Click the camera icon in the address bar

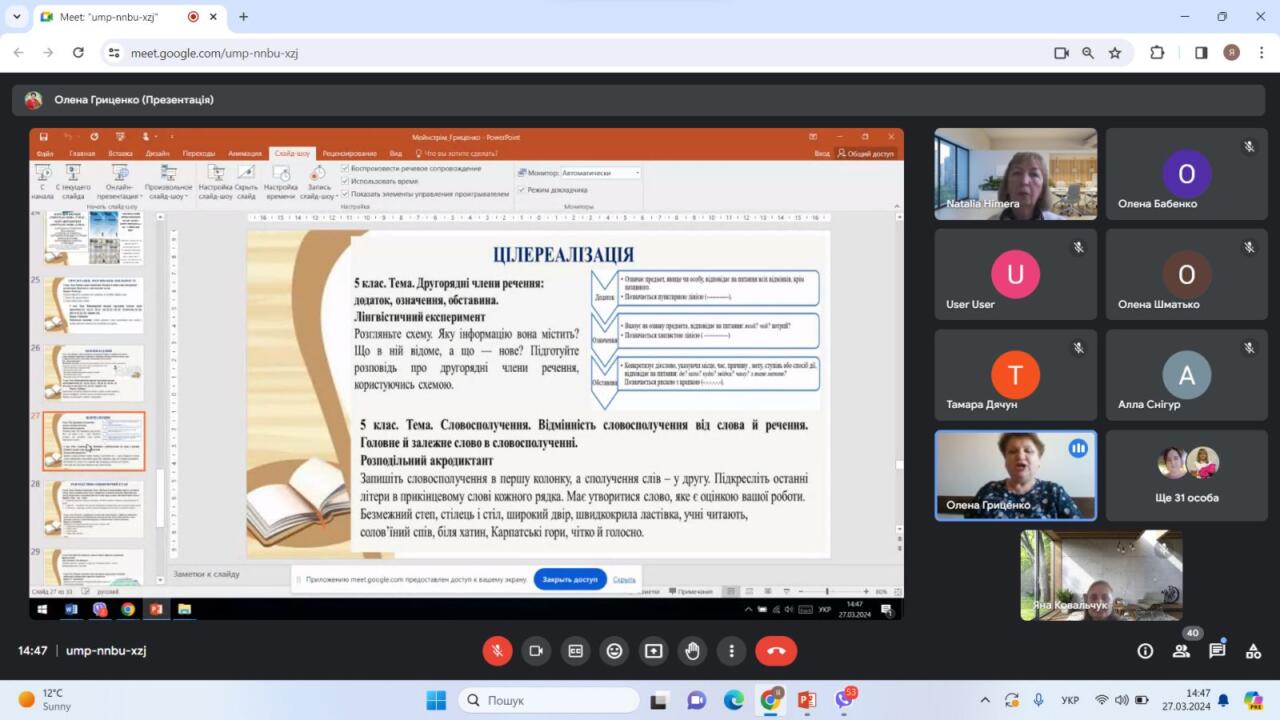[x=1061, y=53]
